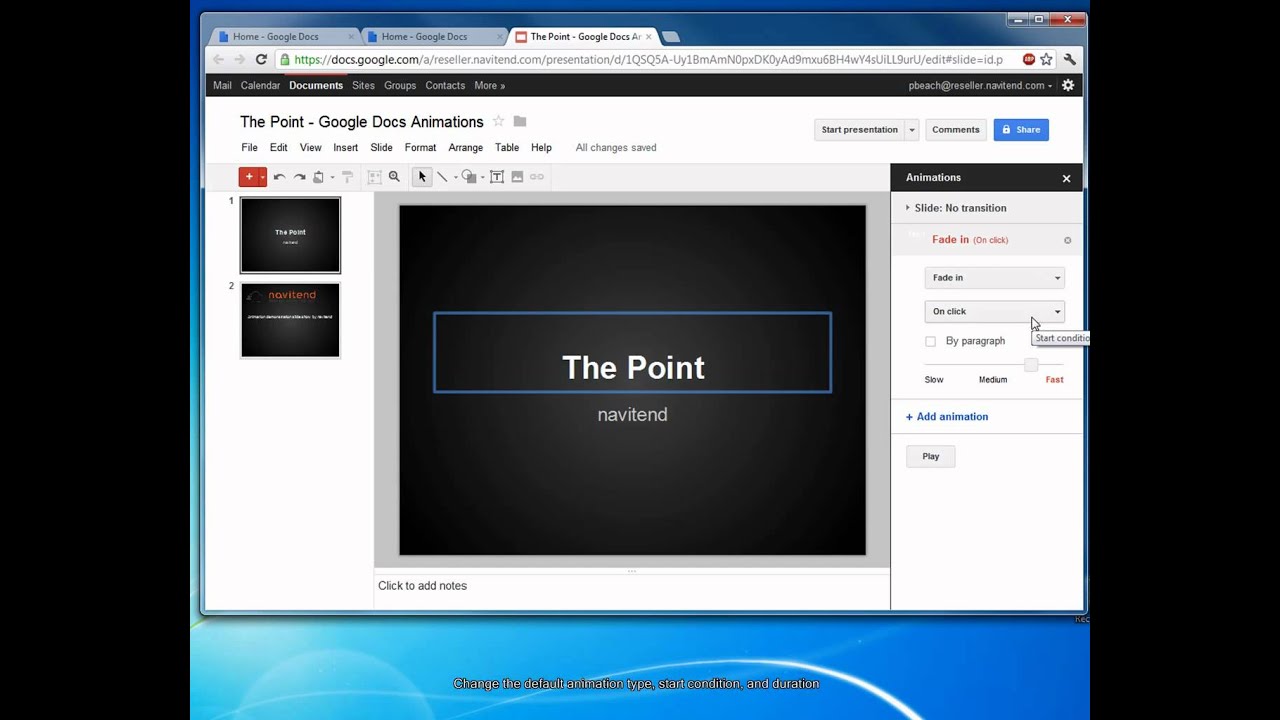Click the presentation title text

click(x=362, y=122)
